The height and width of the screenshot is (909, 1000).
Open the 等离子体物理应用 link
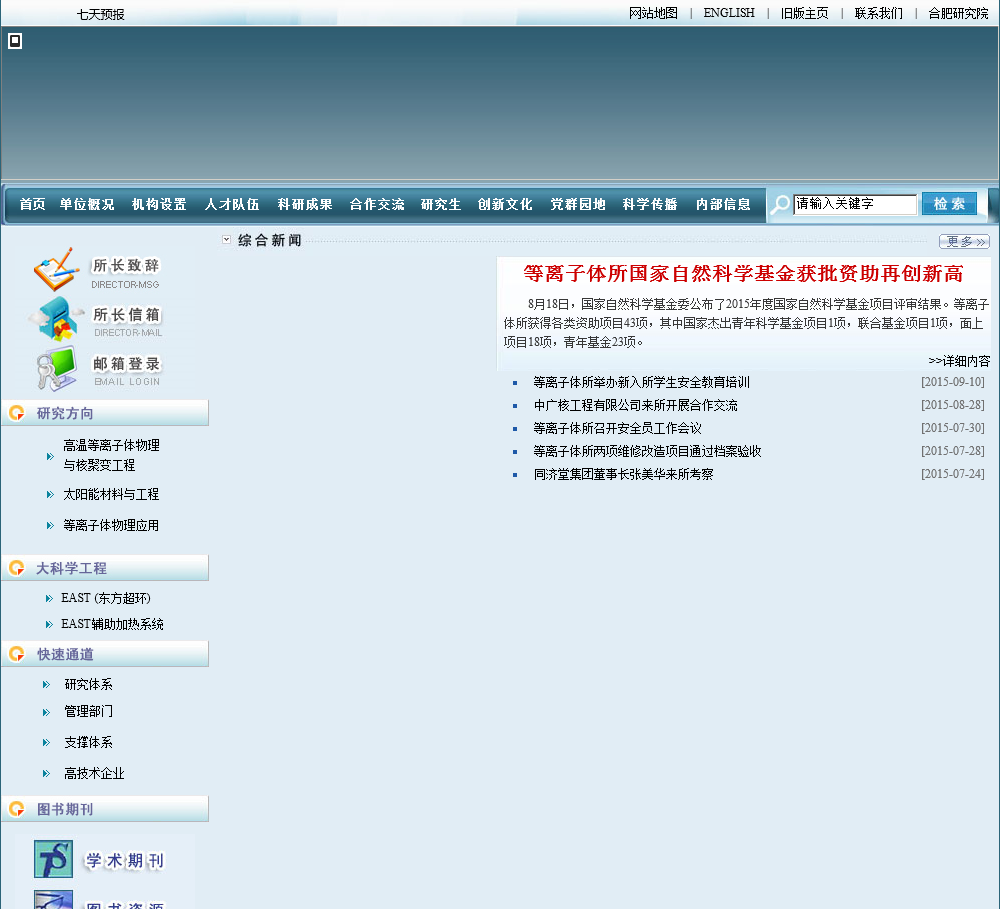coord(111,525)
